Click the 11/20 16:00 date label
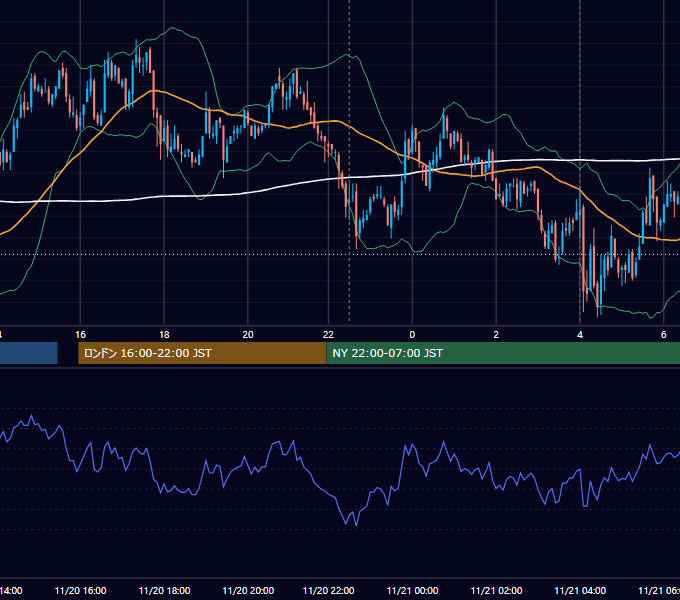680x600 pixels. pos(80,590)
